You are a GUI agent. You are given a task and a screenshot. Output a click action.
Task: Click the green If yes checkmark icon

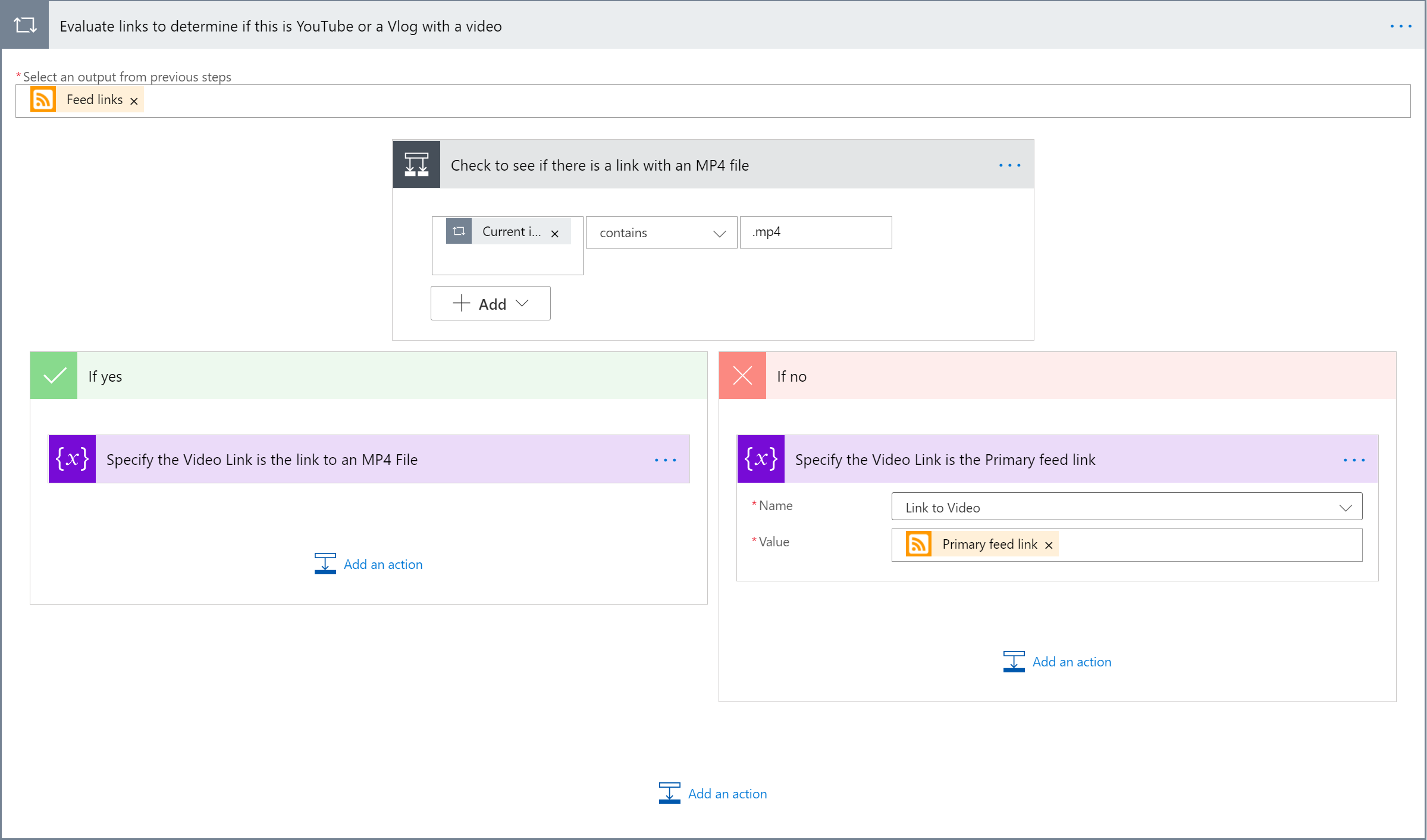click(54, 376)
